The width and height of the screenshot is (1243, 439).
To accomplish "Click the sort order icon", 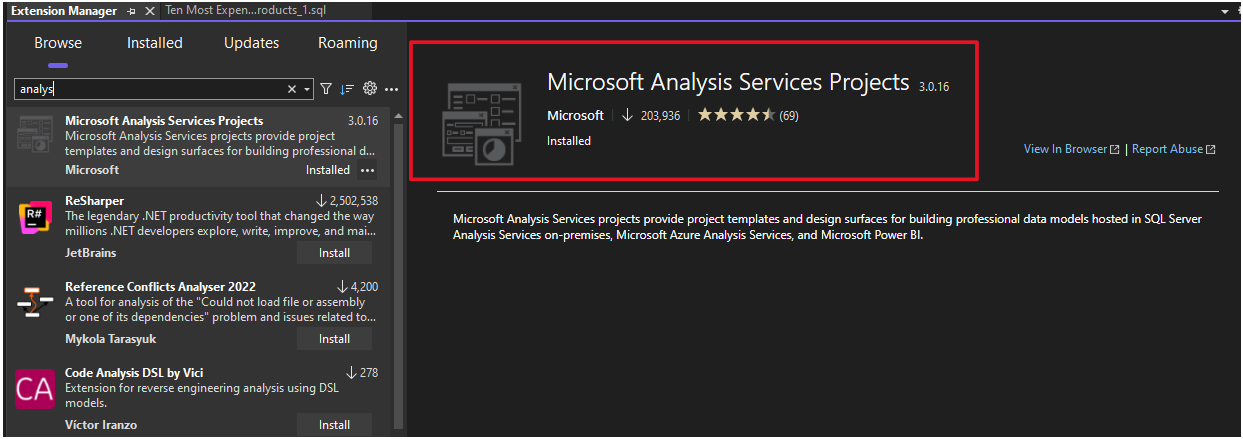I will (347, 89).
